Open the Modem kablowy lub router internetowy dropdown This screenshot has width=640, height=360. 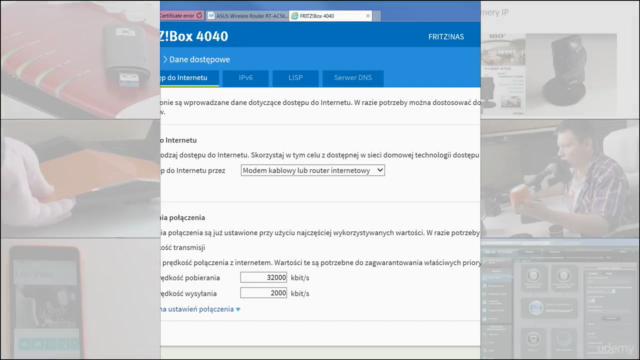(x=313, y=170)
